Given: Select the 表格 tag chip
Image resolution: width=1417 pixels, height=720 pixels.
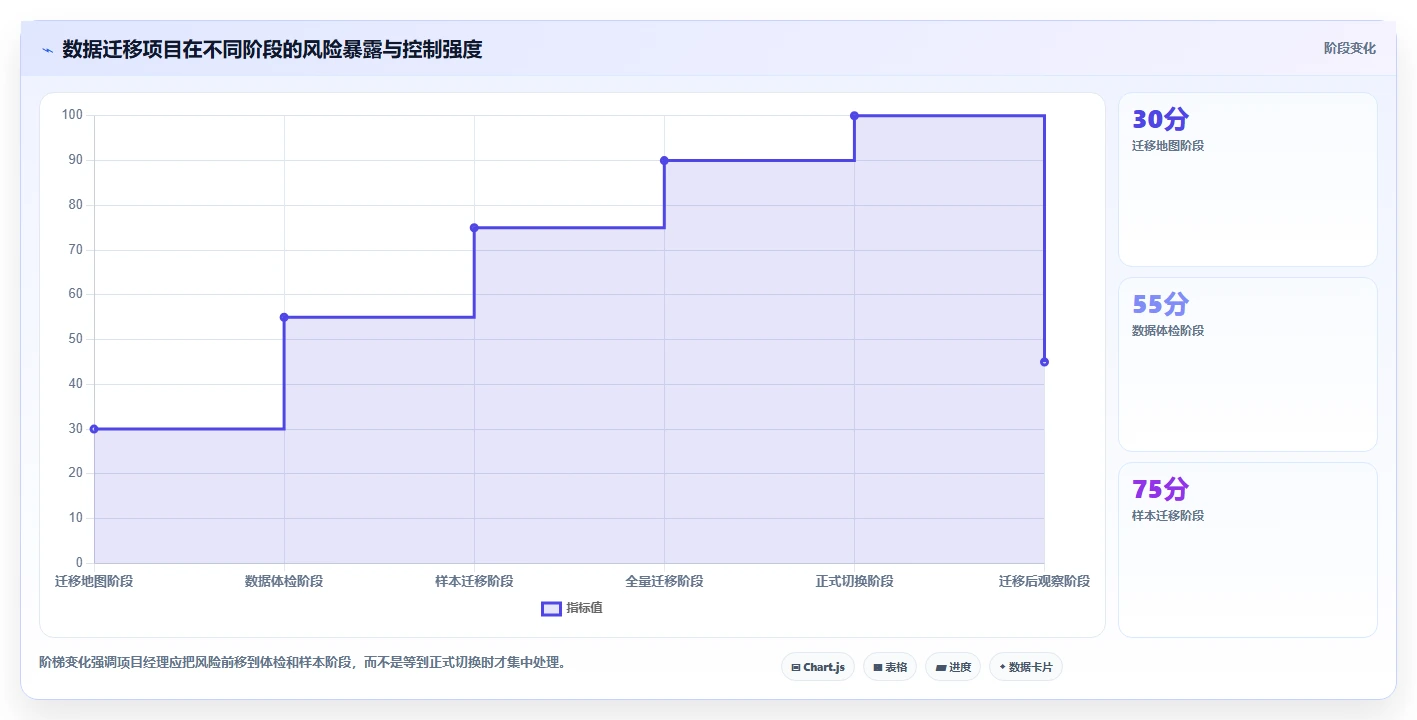Looking at the screenshot, I should pyautogui.click(x=889, y=667).
